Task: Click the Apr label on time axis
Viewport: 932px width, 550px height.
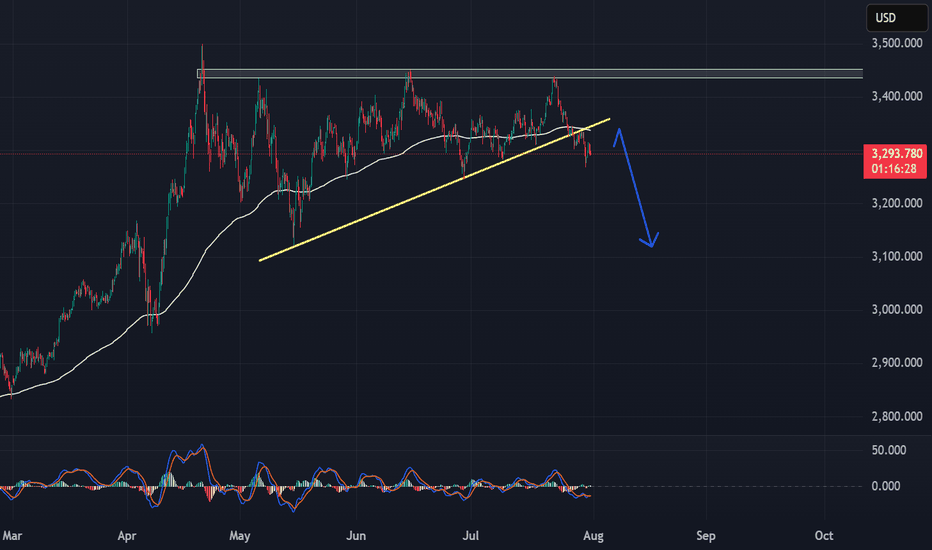Action: pos(127,536)
